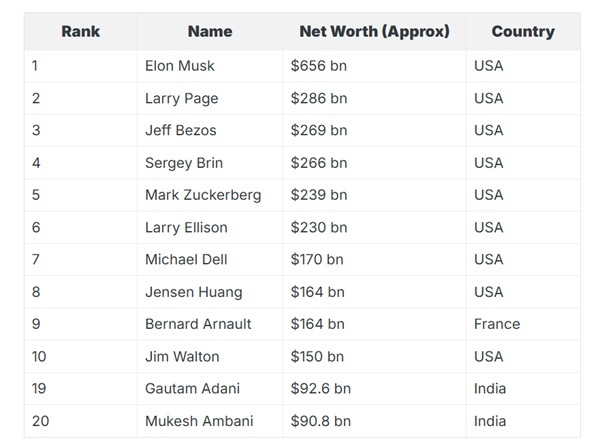Select the Gautam Adani name cell
Image resolution: width=600 pixels, height=441 pixels.
pos(192,388)
